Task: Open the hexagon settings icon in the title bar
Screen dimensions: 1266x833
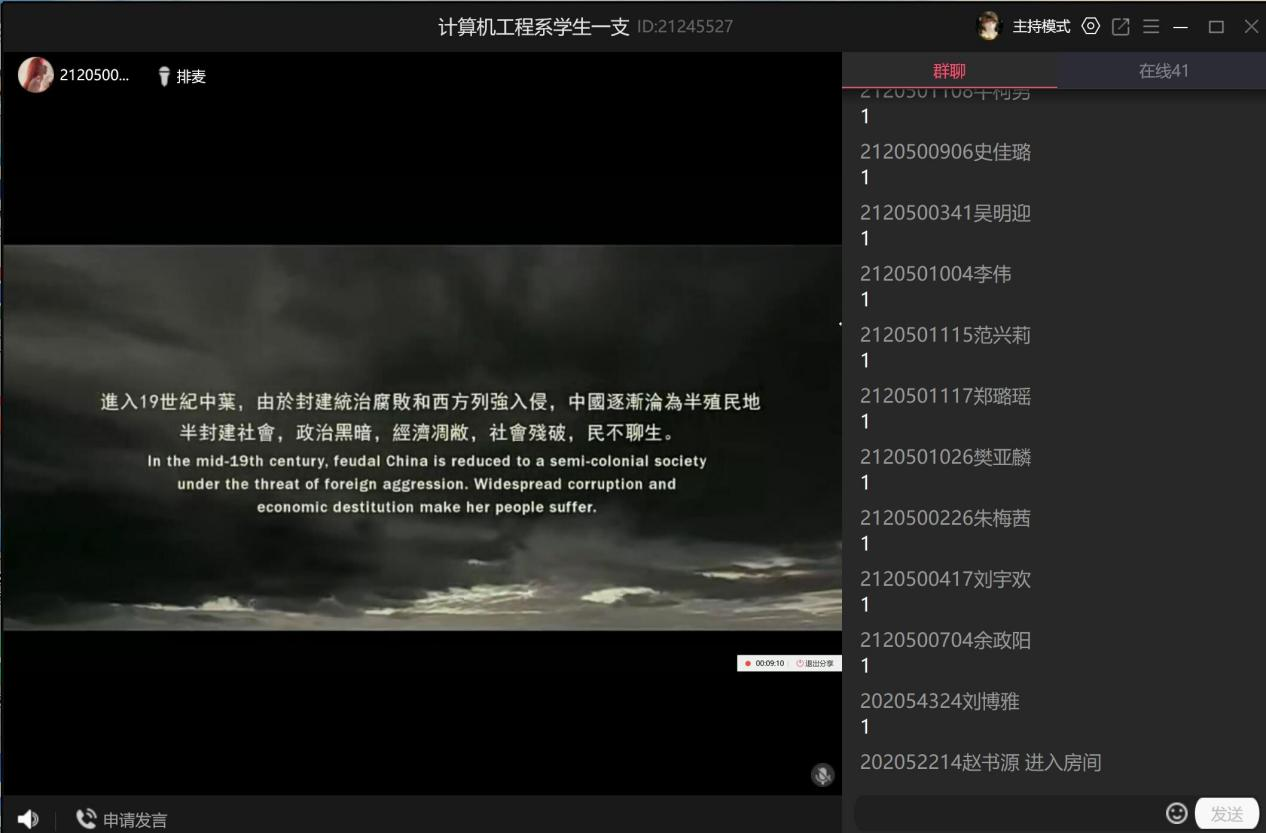Action: pos(1091,26)
